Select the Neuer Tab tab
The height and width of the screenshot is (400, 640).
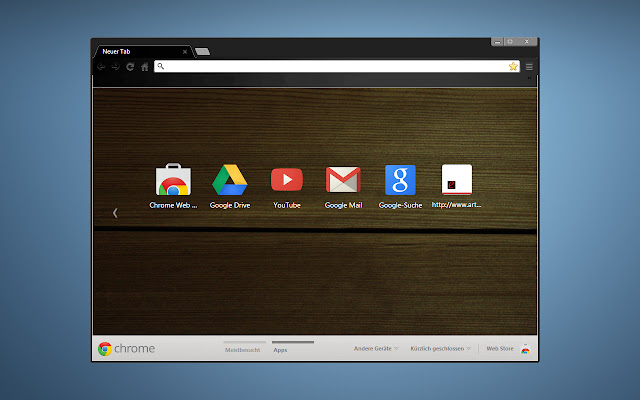[x=143, y=51]
